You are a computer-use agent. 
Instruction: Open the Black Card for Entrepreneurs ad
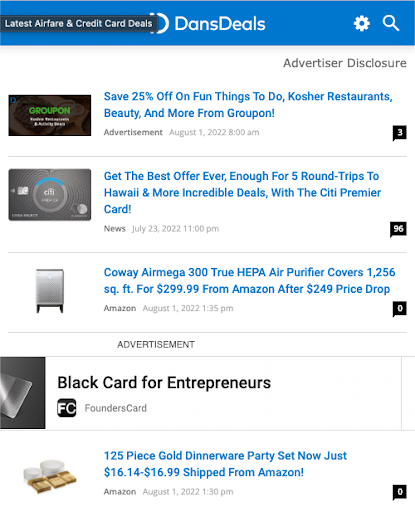[x=200, y=393]
